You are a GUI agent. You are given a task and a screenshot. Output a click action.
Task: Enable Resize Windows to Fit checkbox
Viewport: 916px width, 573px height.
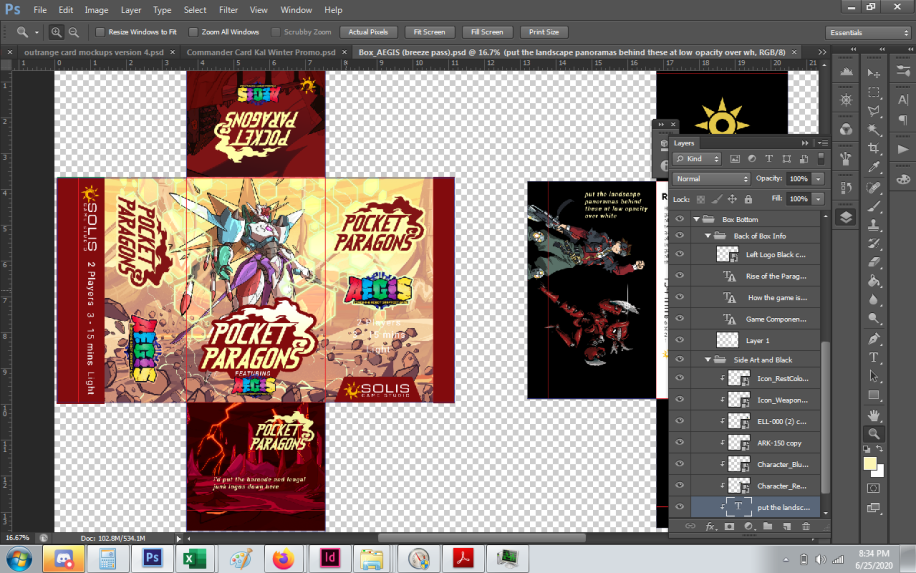(100, 32)
